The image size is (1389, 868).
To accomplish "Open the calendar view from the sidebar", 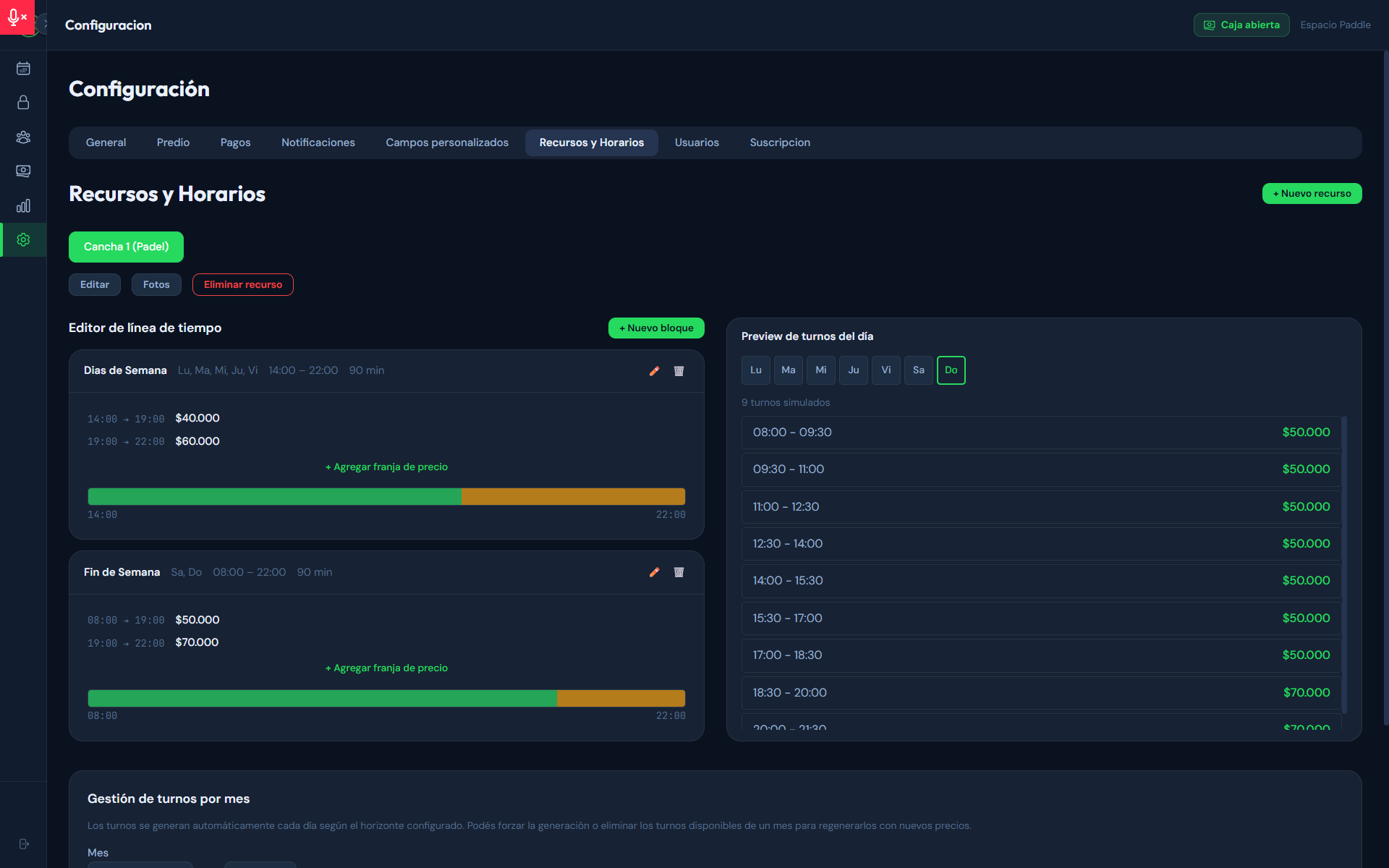I will pyautogui.click(x=23, y=69).
